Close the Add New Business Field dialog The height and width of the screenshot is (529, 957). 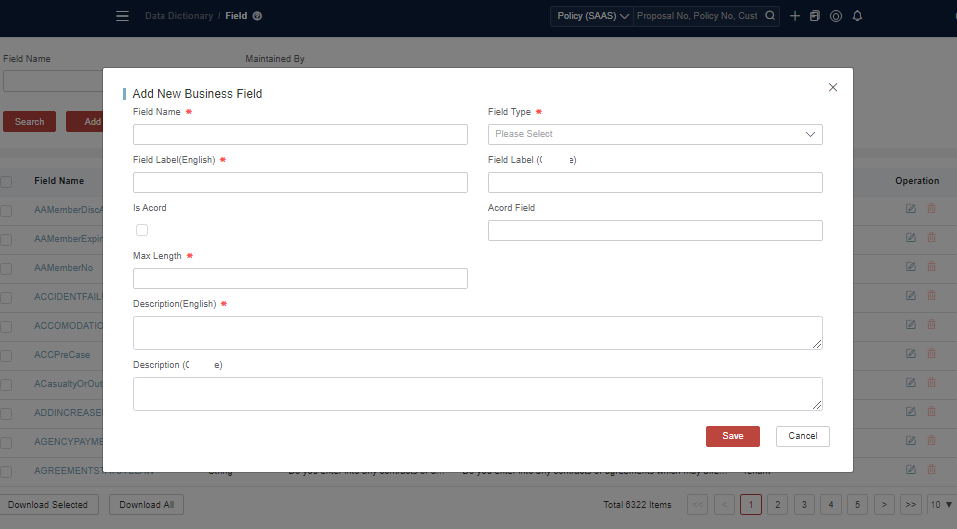coord(832,87)
